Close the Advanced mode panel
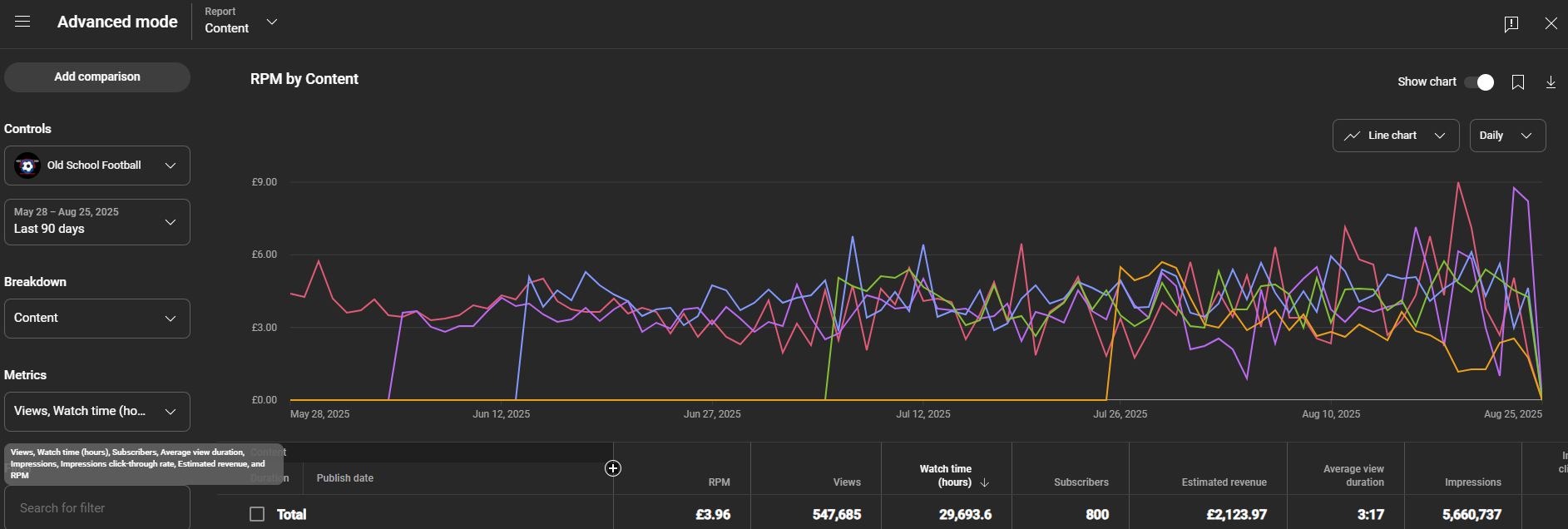The image size is (1568, 529). click(1551, 23)
